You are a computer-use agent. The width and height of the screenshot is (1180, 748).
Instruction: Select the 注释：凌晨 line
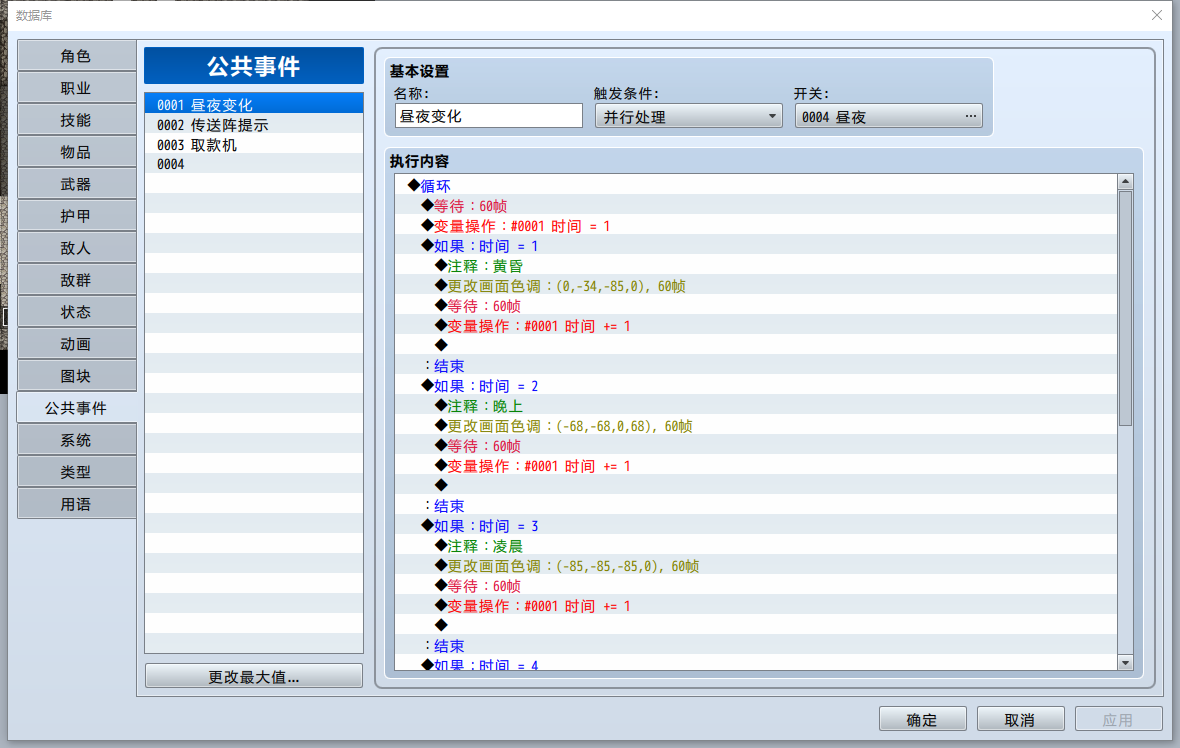pyautogui.click(x=756, y=546)
